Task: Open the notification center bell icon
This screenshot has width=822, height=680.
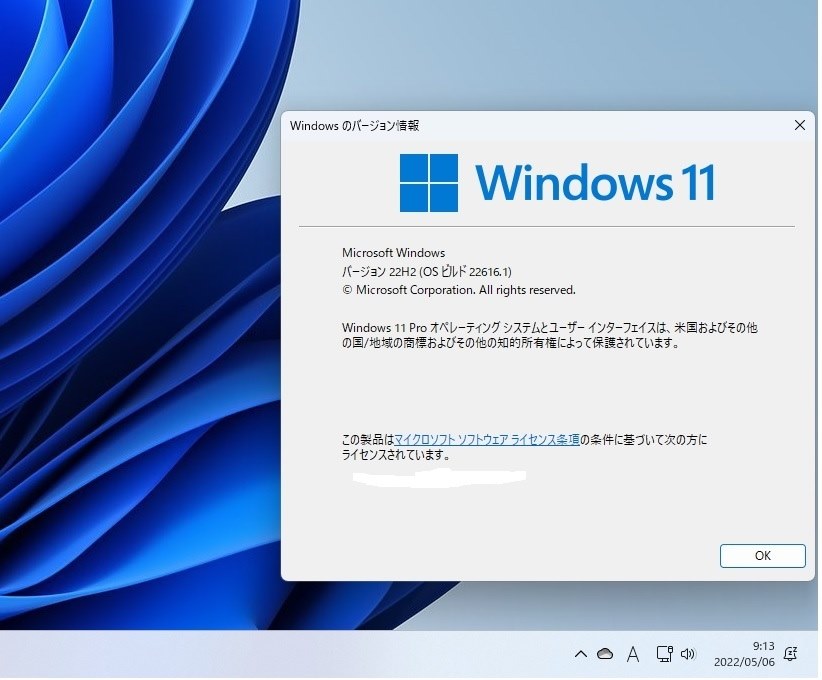Action: pos(791,654)
